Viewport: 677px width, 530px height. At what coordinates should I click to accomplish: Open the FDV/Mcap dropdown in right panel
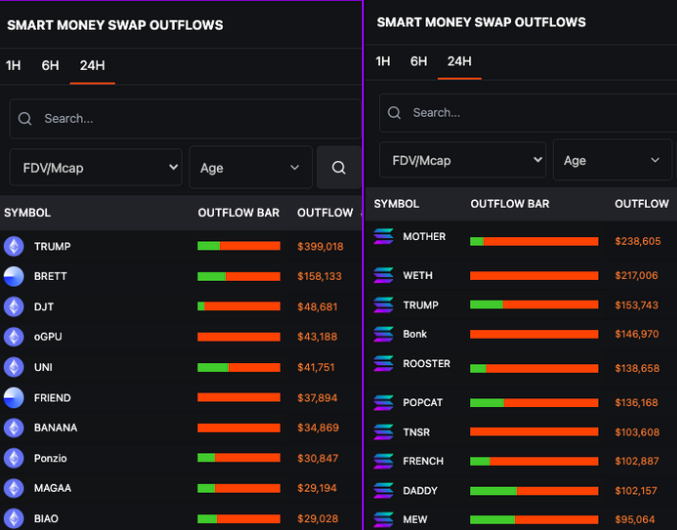(462, 160)
